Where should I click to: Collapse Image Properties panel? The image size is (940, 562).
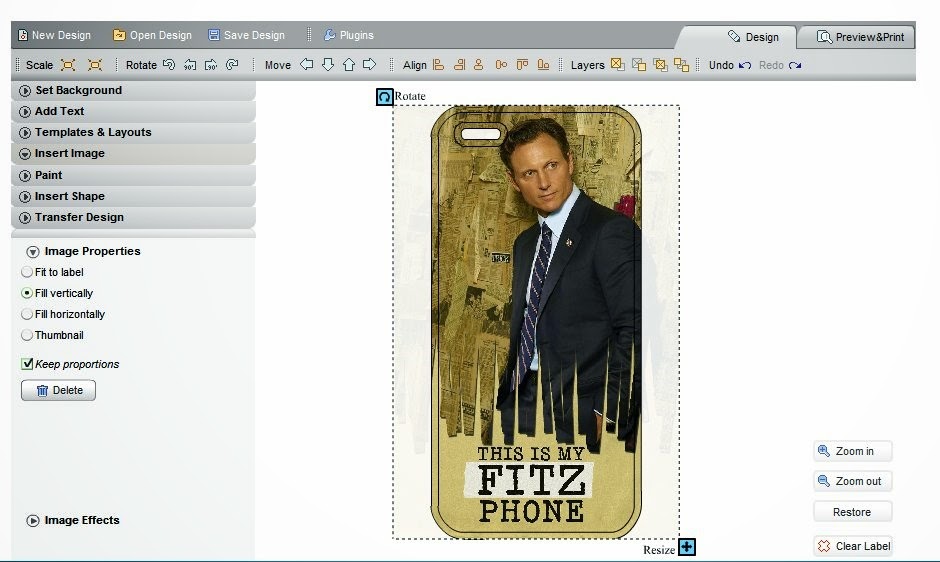pos(33,252)
